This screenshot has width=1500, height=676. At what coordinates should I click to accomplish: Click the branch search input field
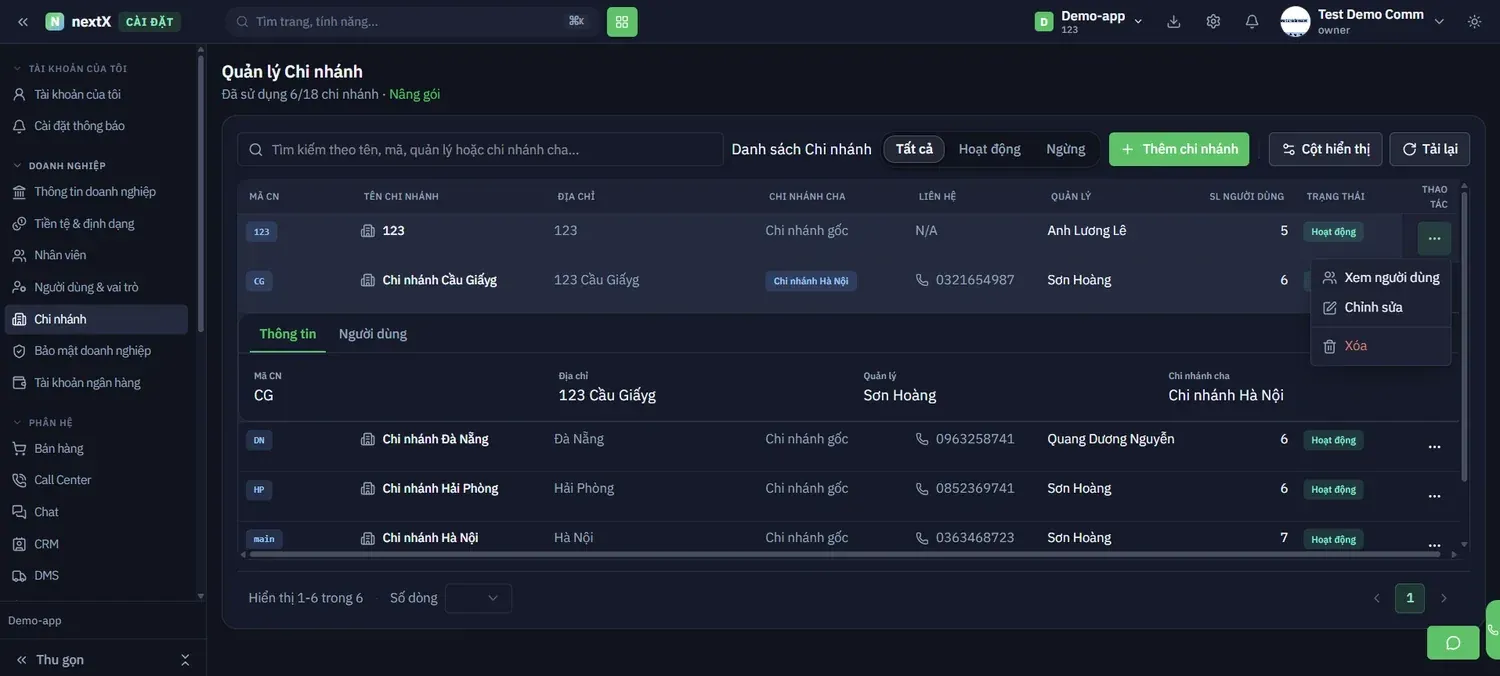point(480,149)
